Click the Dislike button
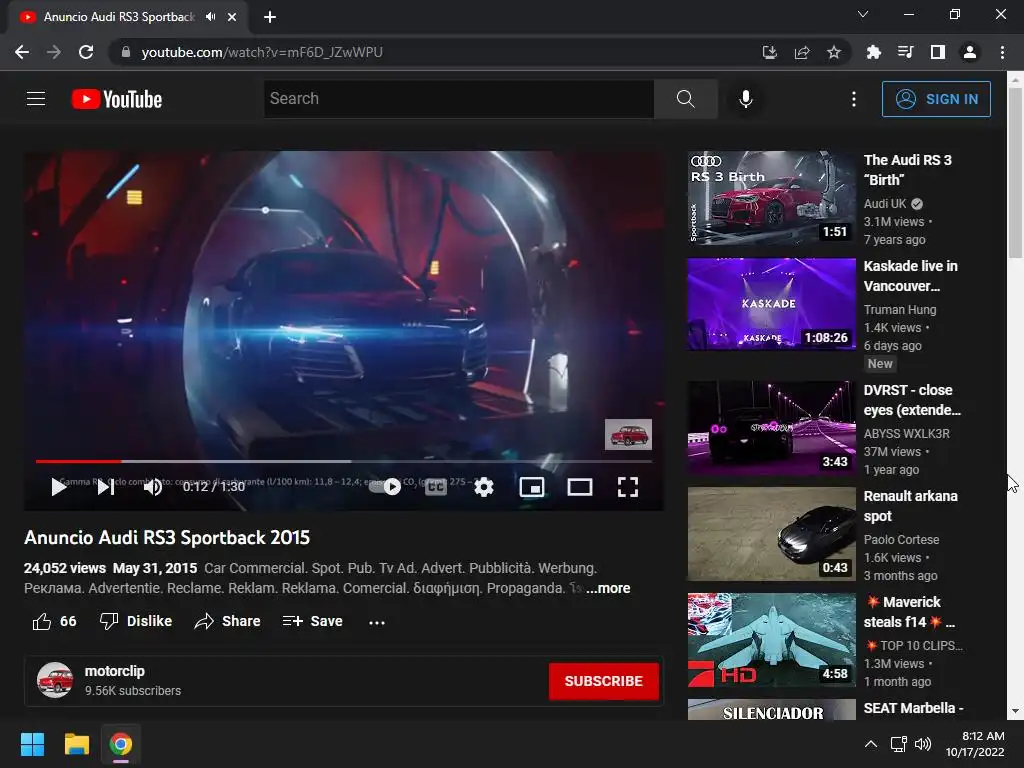 coord(136,621)
